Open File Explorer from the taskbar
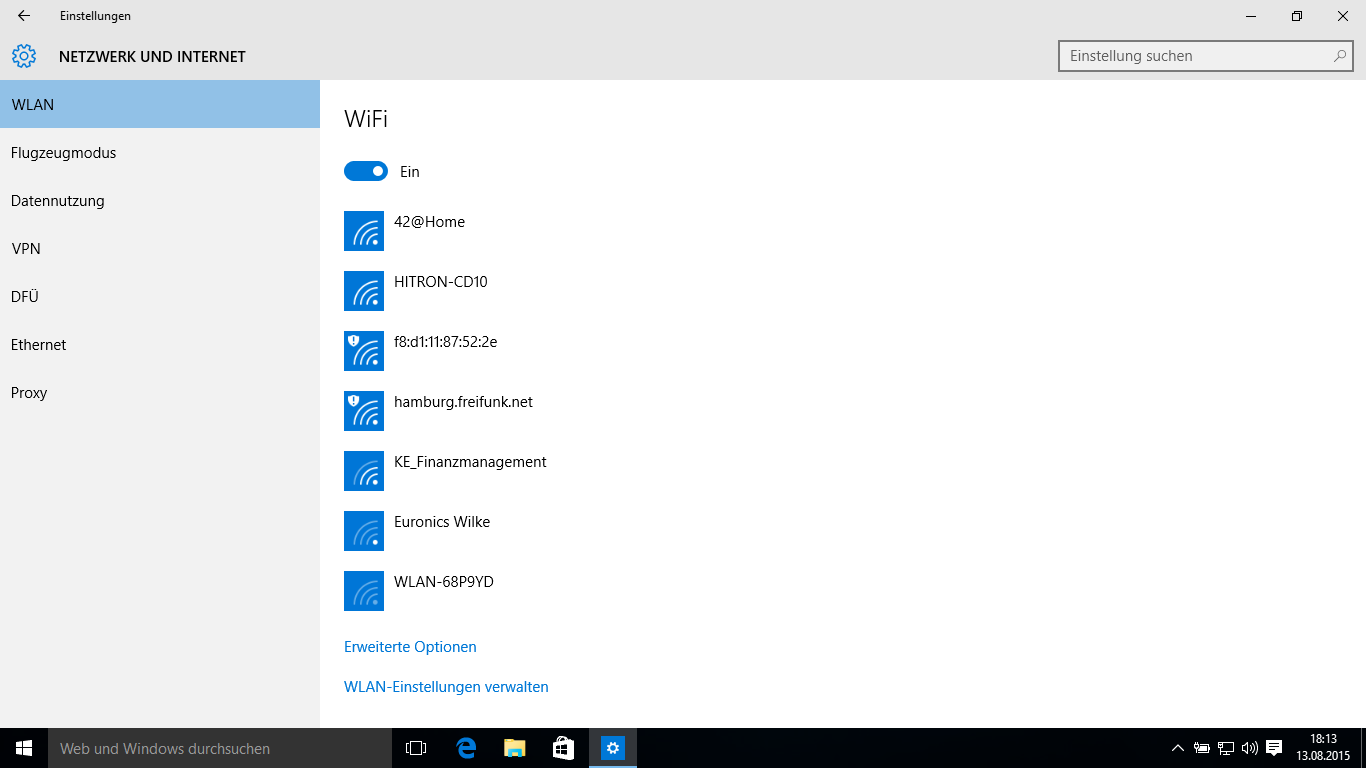The image size is (1366, 768). point(514,748)
